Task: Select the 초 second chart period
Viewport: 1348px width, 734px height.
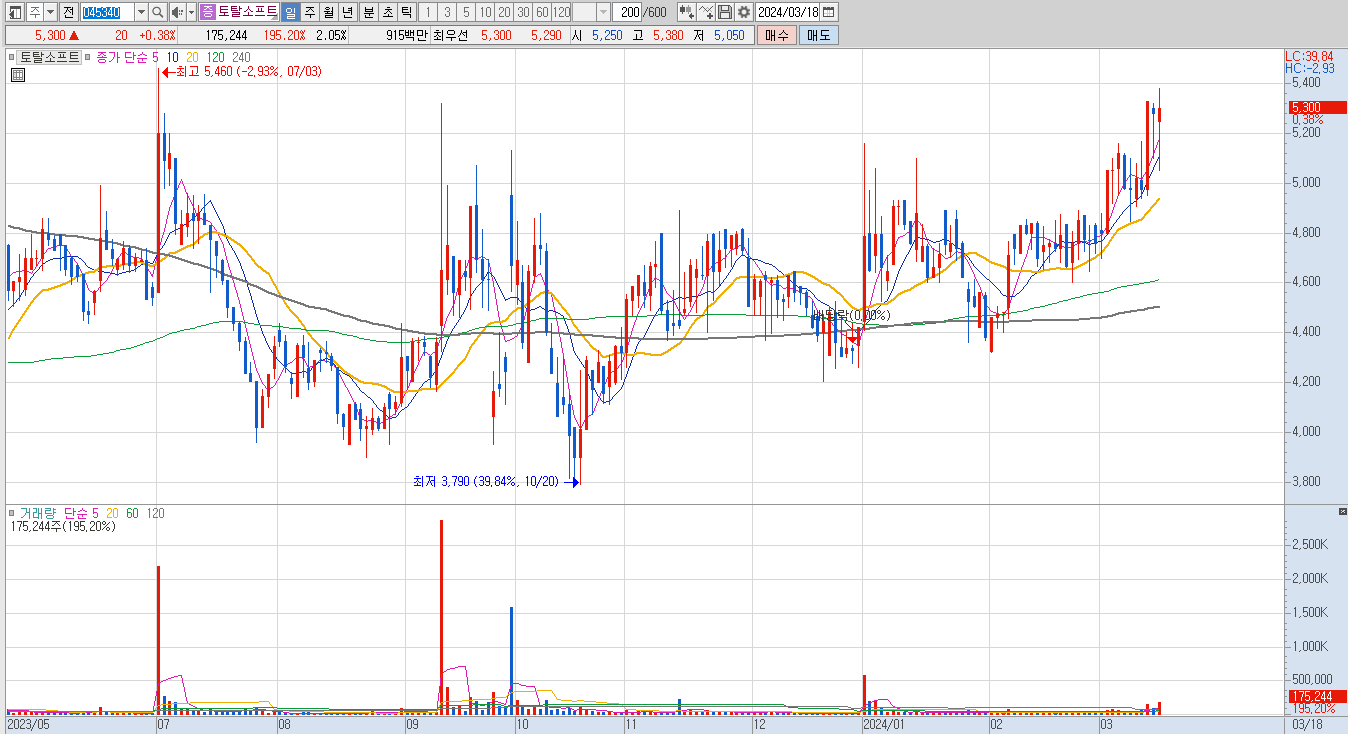Action: click(x=387, y=12)
